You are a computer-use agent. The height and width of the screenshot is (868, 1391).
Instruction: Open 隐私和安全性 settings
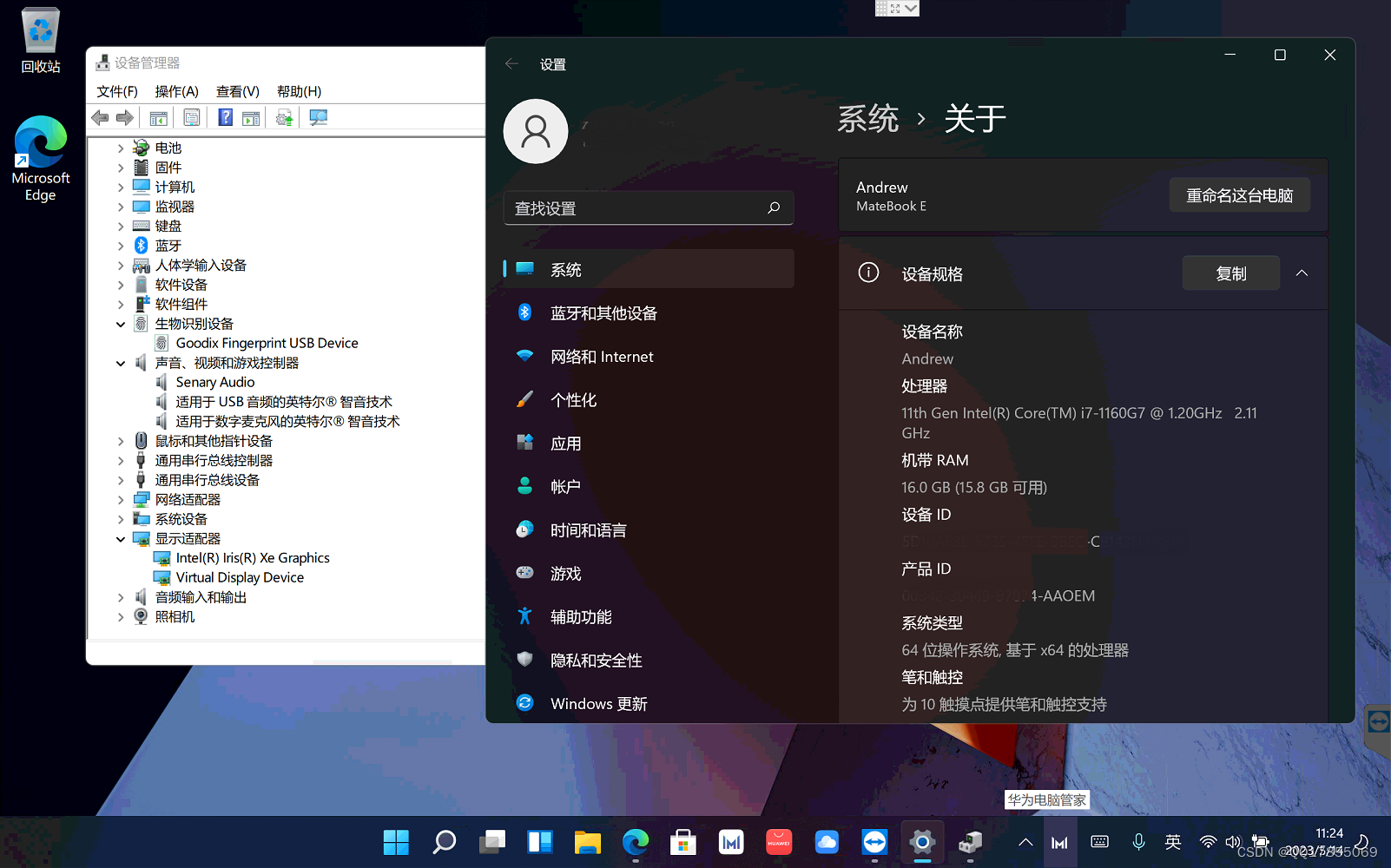coord(649,661)
